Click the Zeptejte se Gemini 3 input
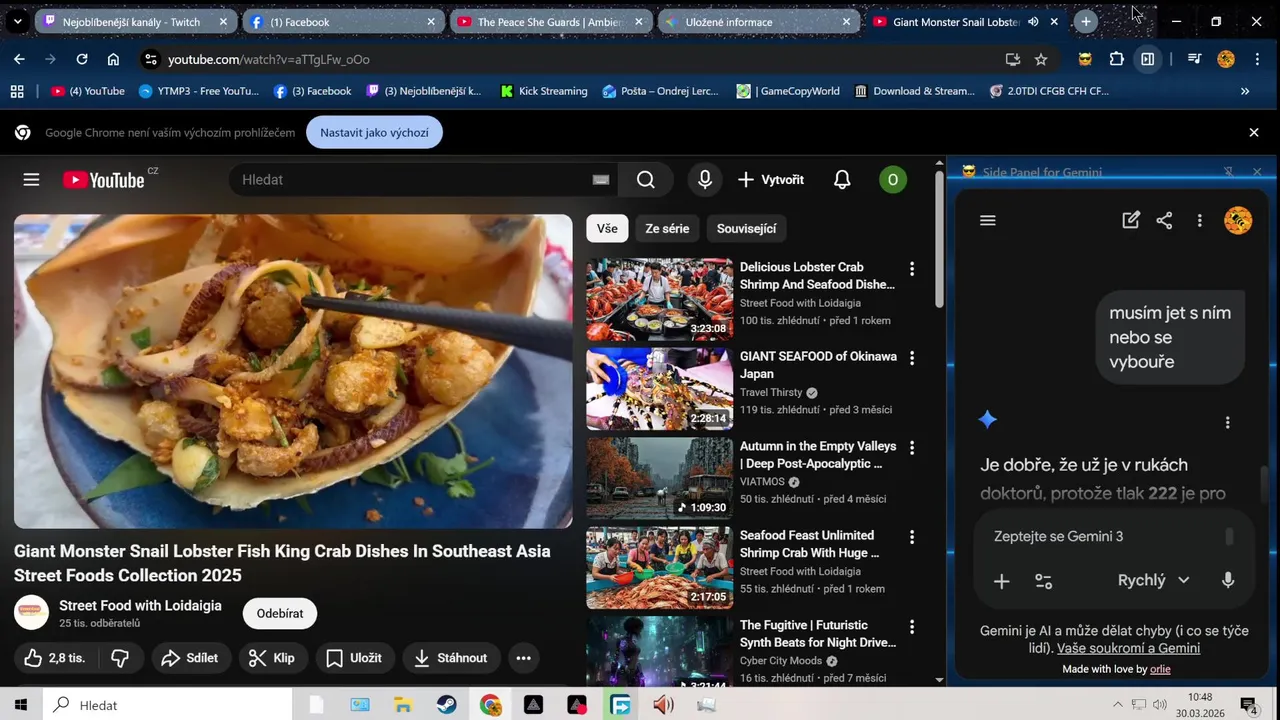This screenshot has height=720, width=1280. pos(1105,537)
